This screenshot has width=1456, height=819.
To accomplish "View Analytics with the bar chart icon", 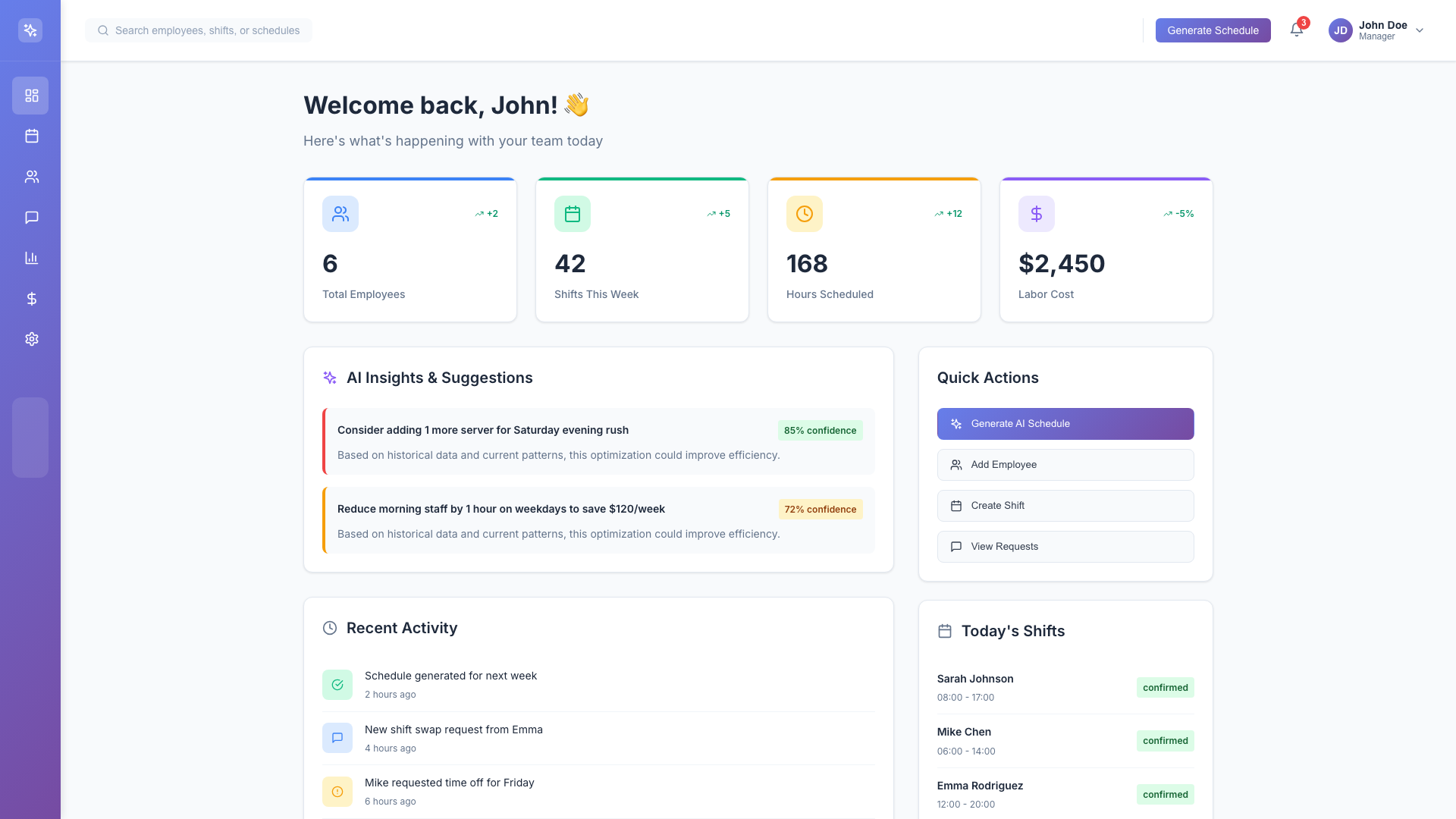I will 31,258.
